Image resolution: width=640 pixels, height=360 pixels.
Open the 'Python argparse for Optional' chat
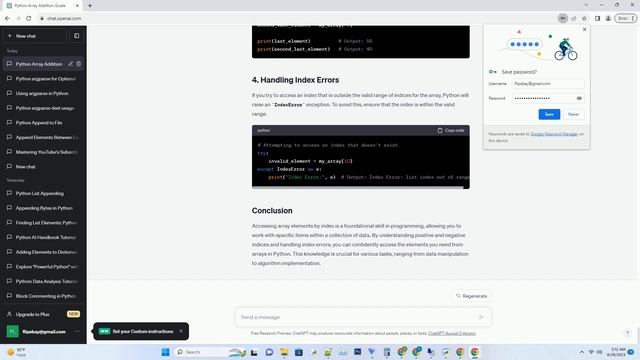43,79
